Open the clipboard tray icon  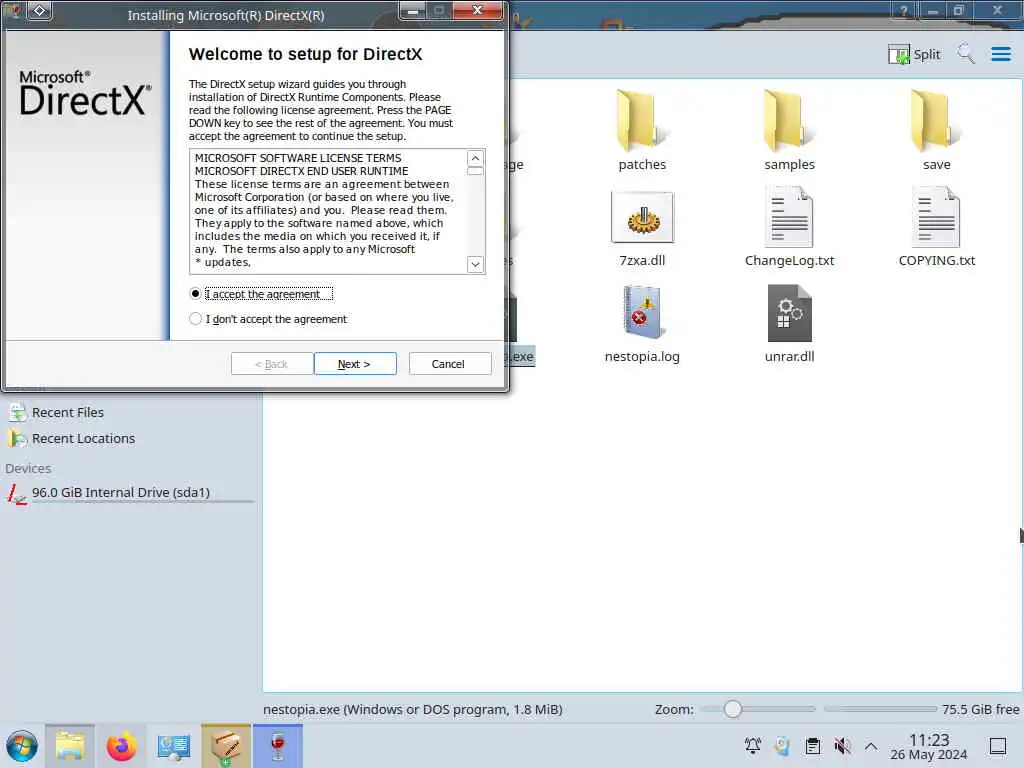click(x=812, y=745)
